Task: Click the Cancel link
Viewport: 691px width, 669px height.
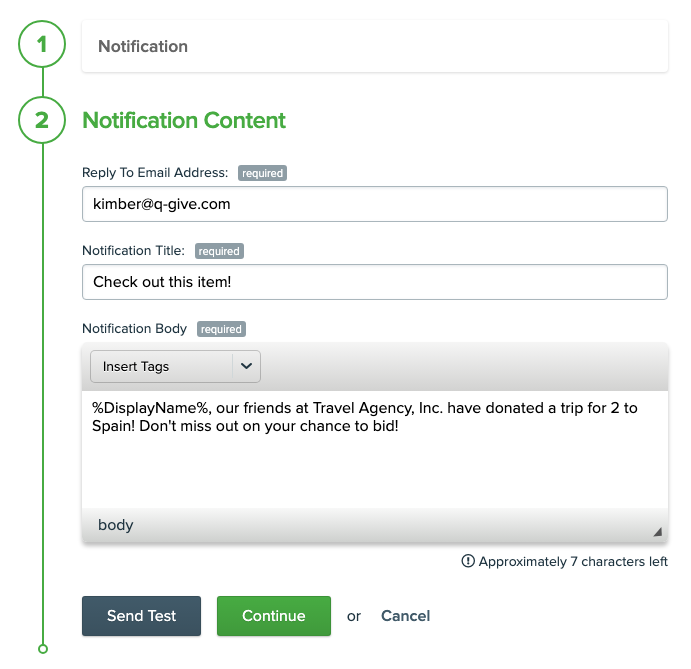Action: click(405, 616)
